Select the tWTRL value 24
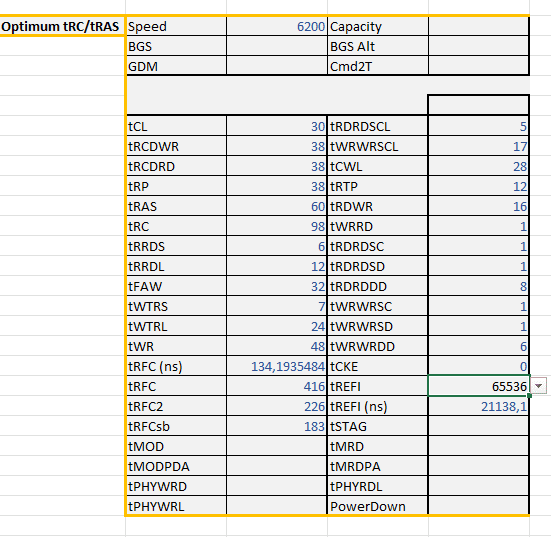 pos(277,326)
